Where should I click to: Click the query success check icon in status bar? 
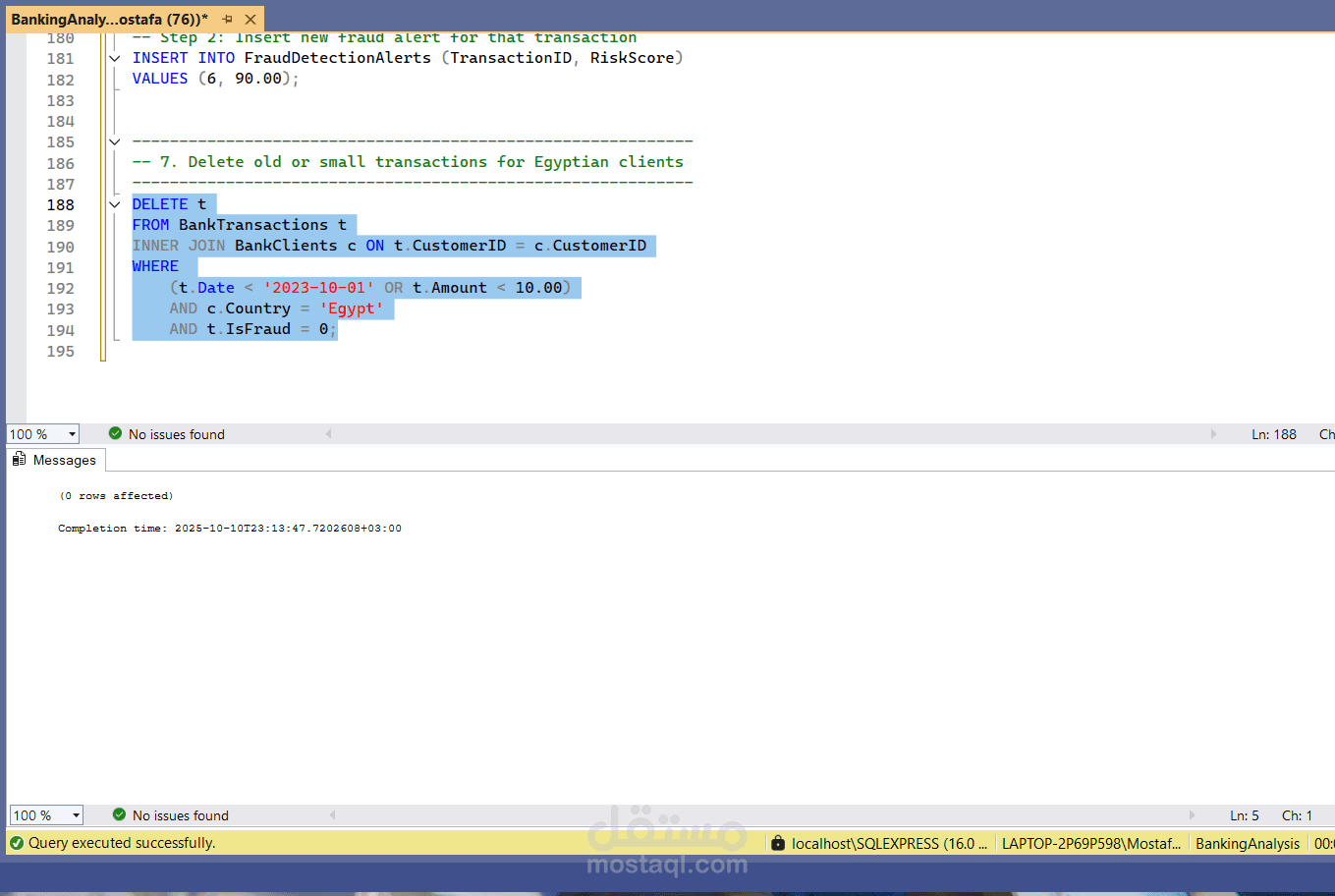coord(17,843)
